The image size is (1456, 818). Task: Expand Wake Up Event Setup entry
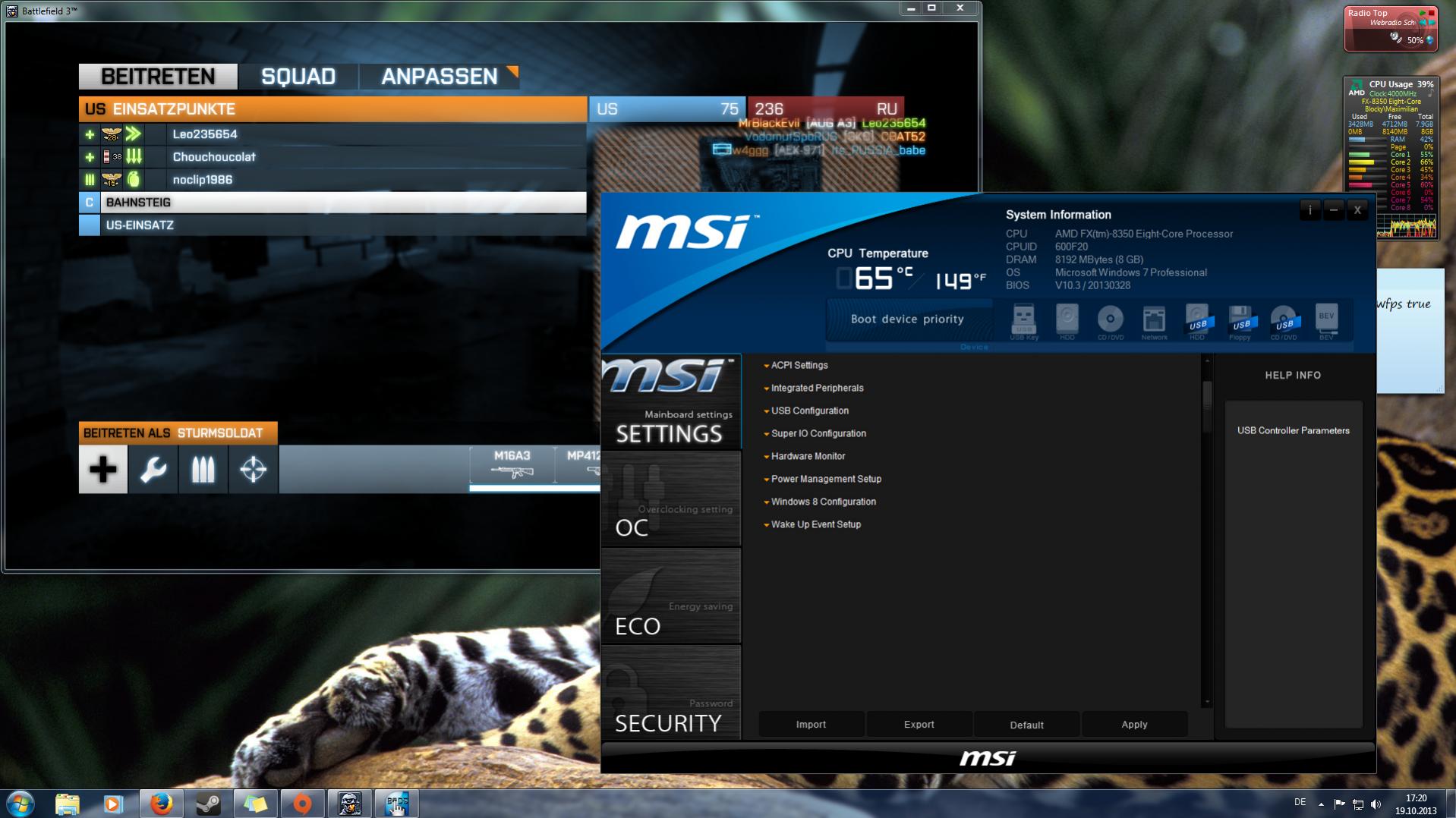[x=815, y=524]
